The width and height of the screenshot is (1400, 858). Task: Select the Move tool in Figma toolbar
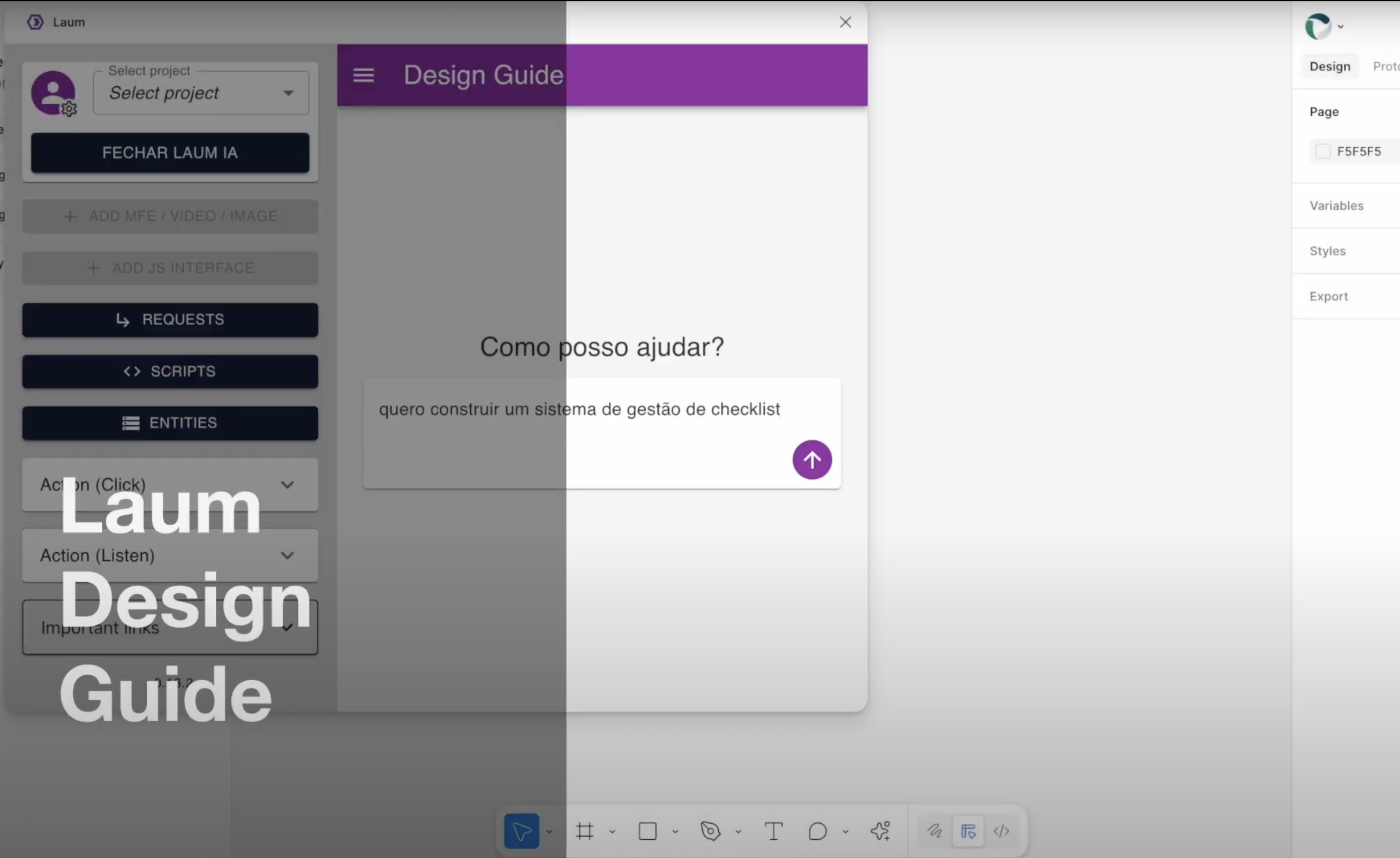(x=521, y=831)
